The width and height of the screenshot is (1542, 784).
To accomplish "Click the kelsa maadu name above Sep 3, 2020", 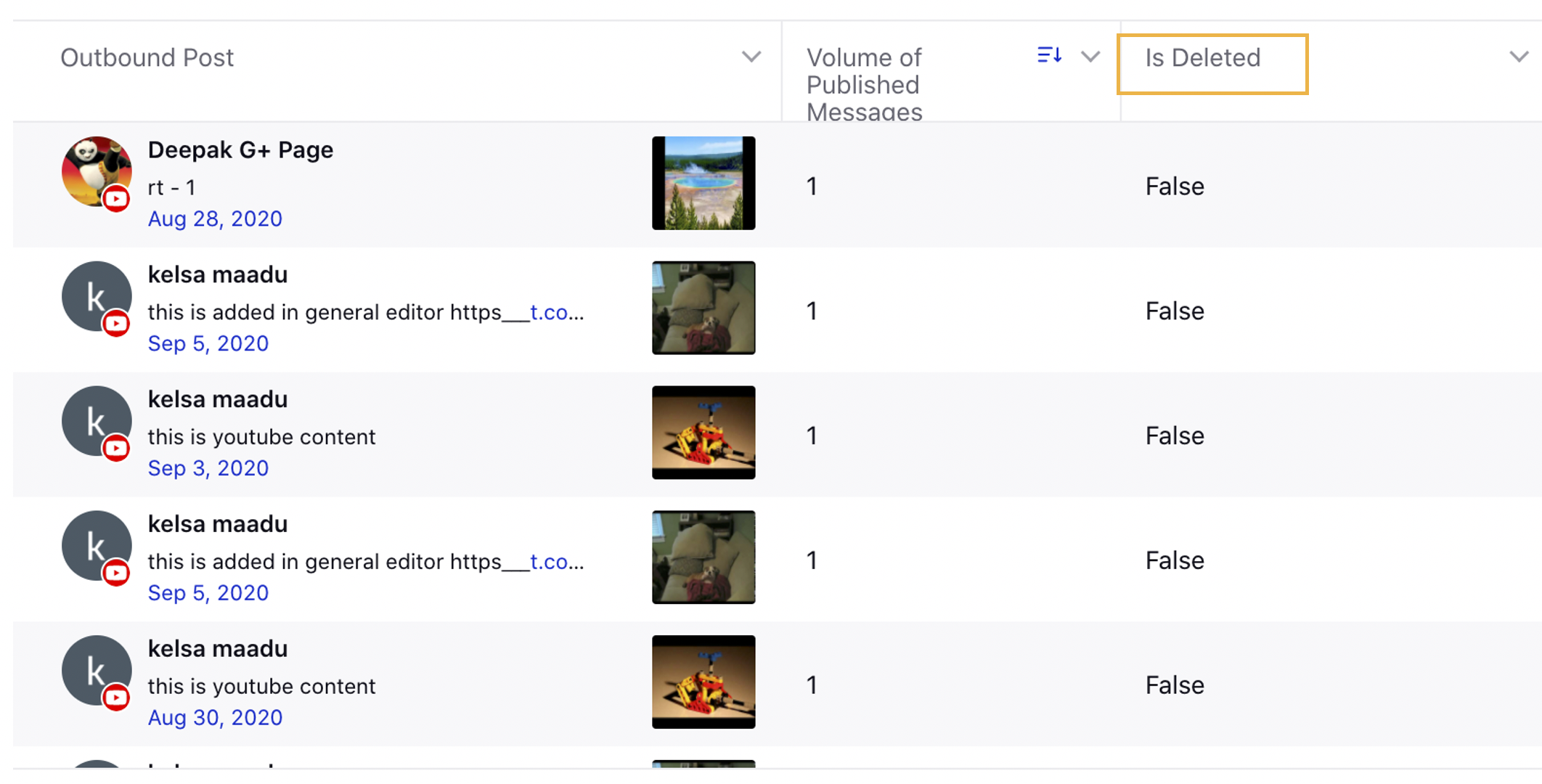I will pos(218,399).
